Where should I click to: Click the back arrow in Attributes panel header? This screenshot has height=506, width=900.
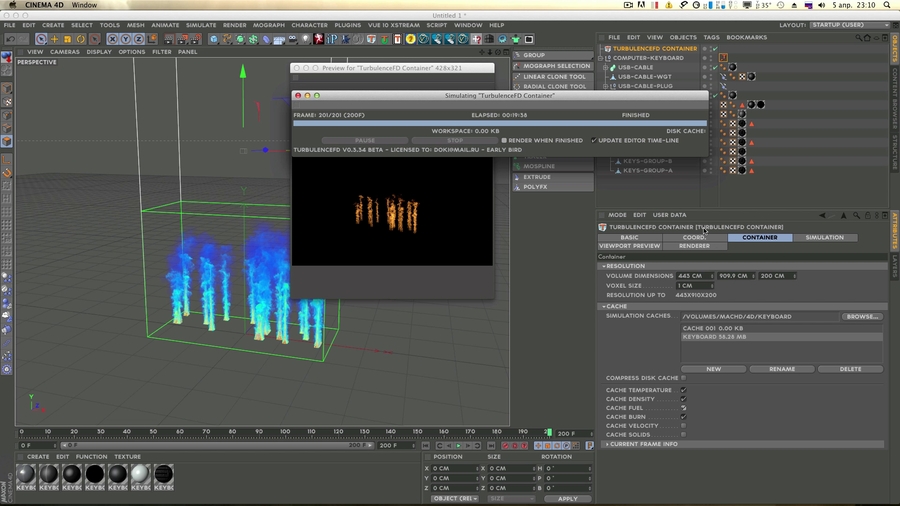pyautogui.click(x=821, y=215)
